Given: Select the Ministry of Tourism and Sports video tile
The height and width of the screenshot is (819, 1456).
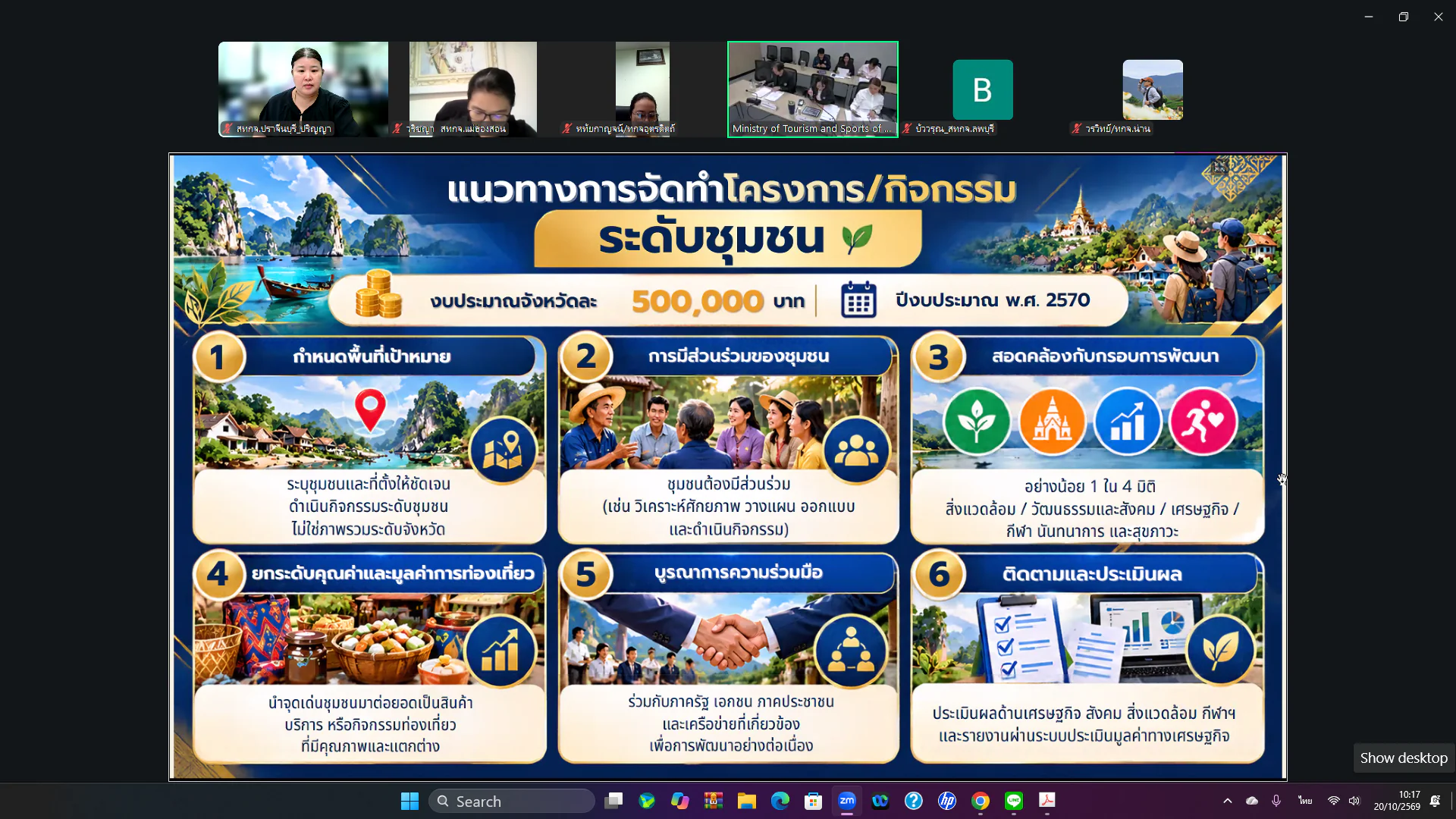Looking at the screenshot, I should point(813,89).
